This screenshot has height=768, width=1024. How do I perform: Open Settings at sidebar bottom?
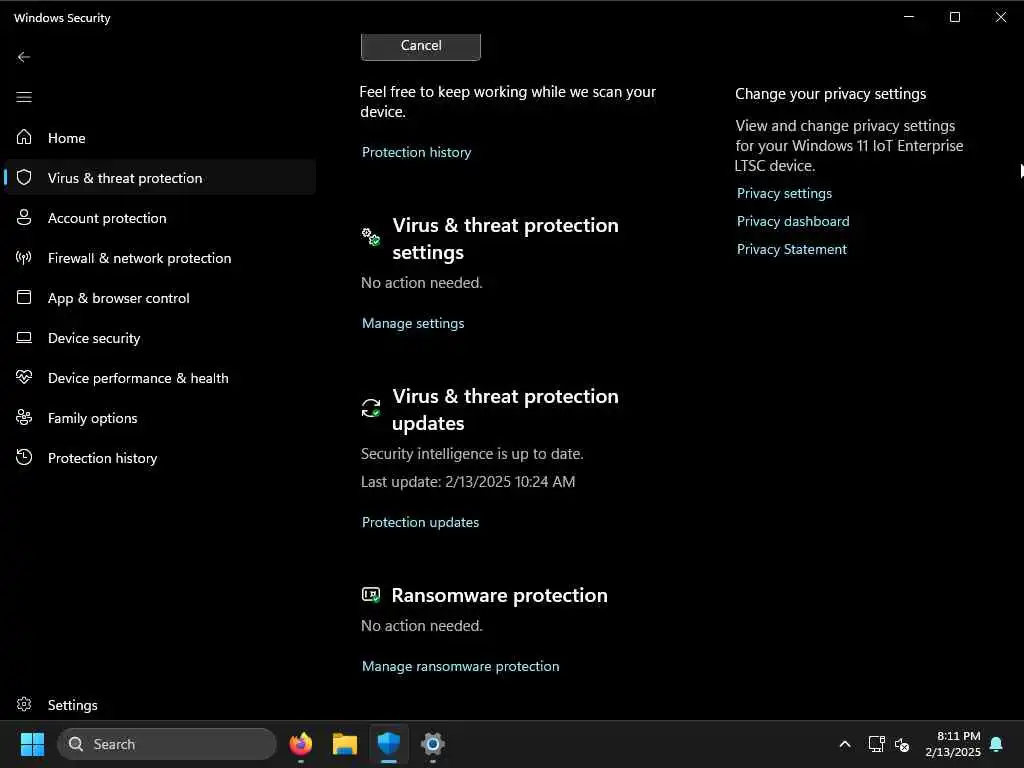click(x=160, y=704)
